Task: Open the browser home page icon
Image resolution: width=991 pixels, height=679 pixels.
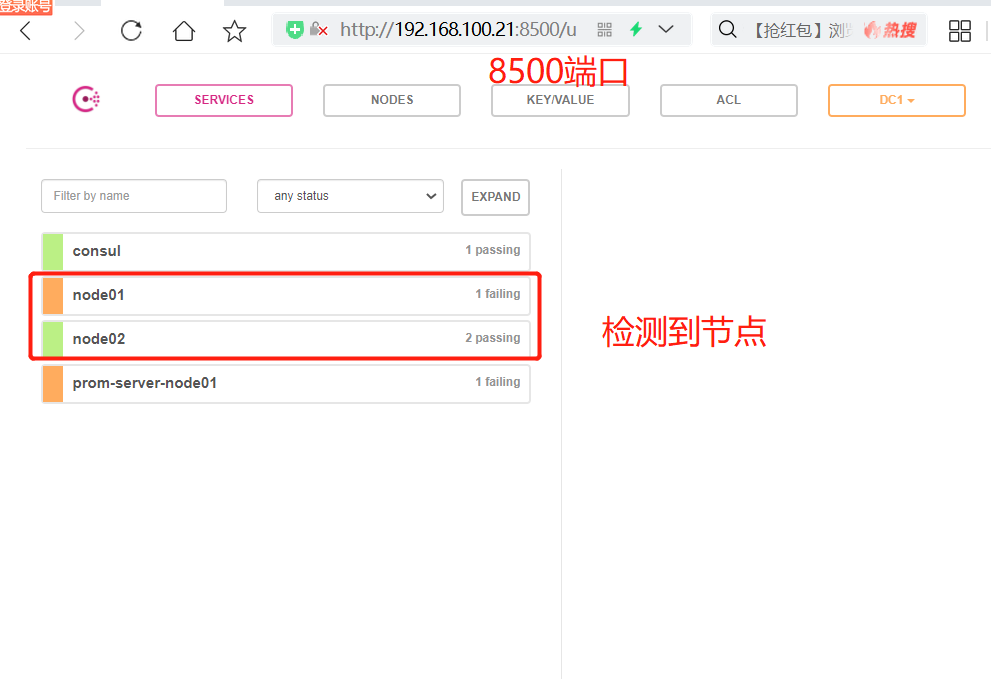Action: tap(184, 30)
